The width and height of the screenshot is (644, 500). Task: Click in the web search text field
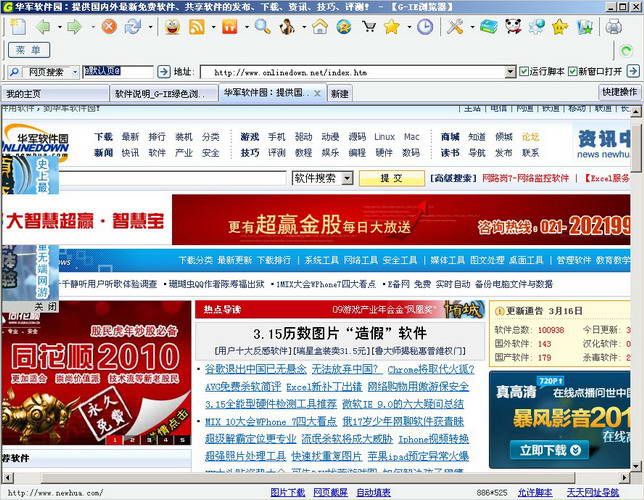(x=118, y=71)
